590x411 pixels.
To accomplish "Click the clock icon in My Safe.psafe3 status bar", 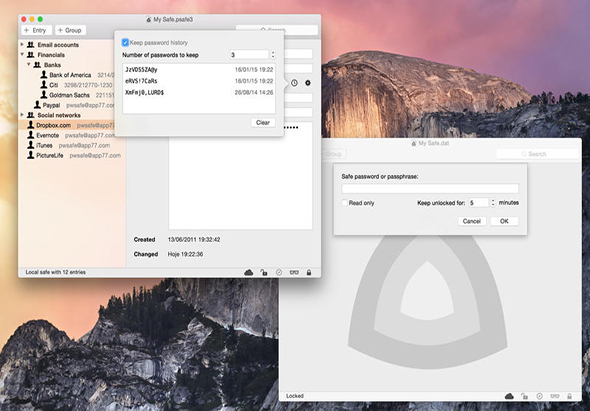I will pos(279,272).
